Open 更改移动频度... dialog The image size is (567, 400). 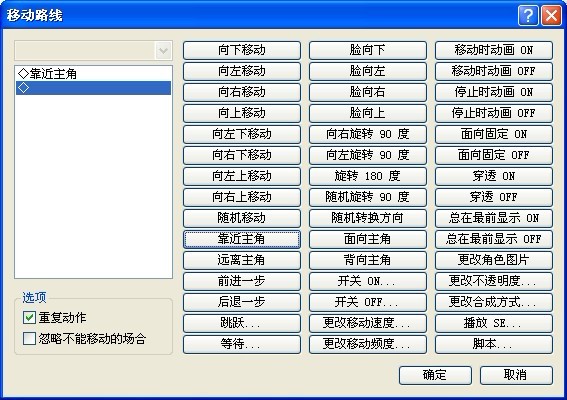368,344
